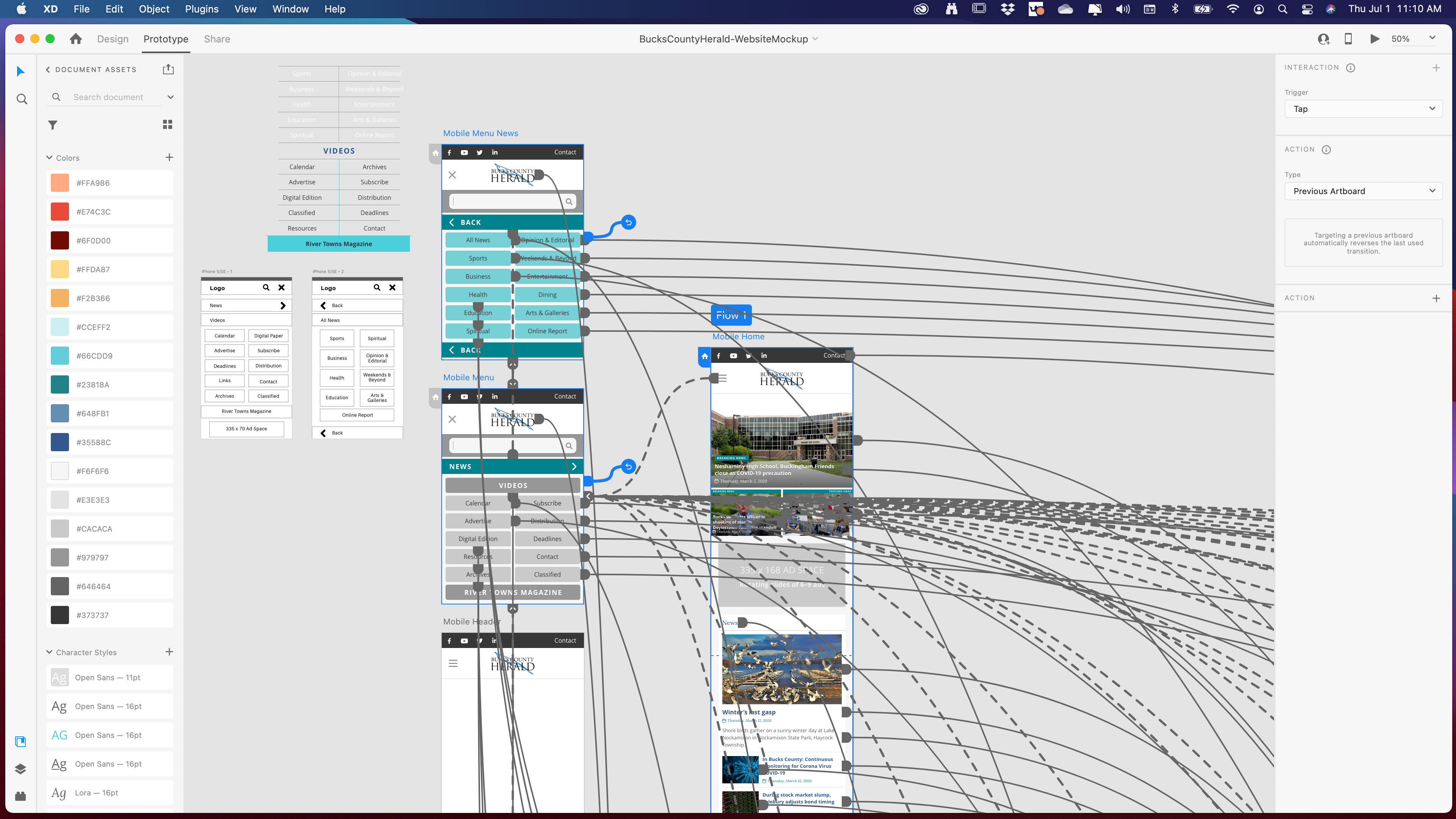Open the Plugins menu
The image size is (1456, 819).
pos(201,9)
